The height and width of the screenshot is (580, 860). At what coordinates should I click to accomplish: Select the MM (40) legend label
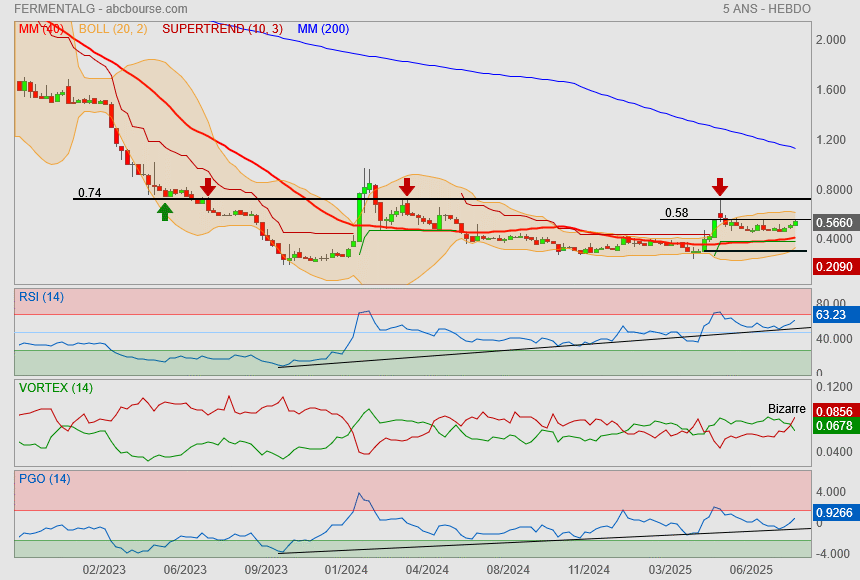tap(42, 29)
